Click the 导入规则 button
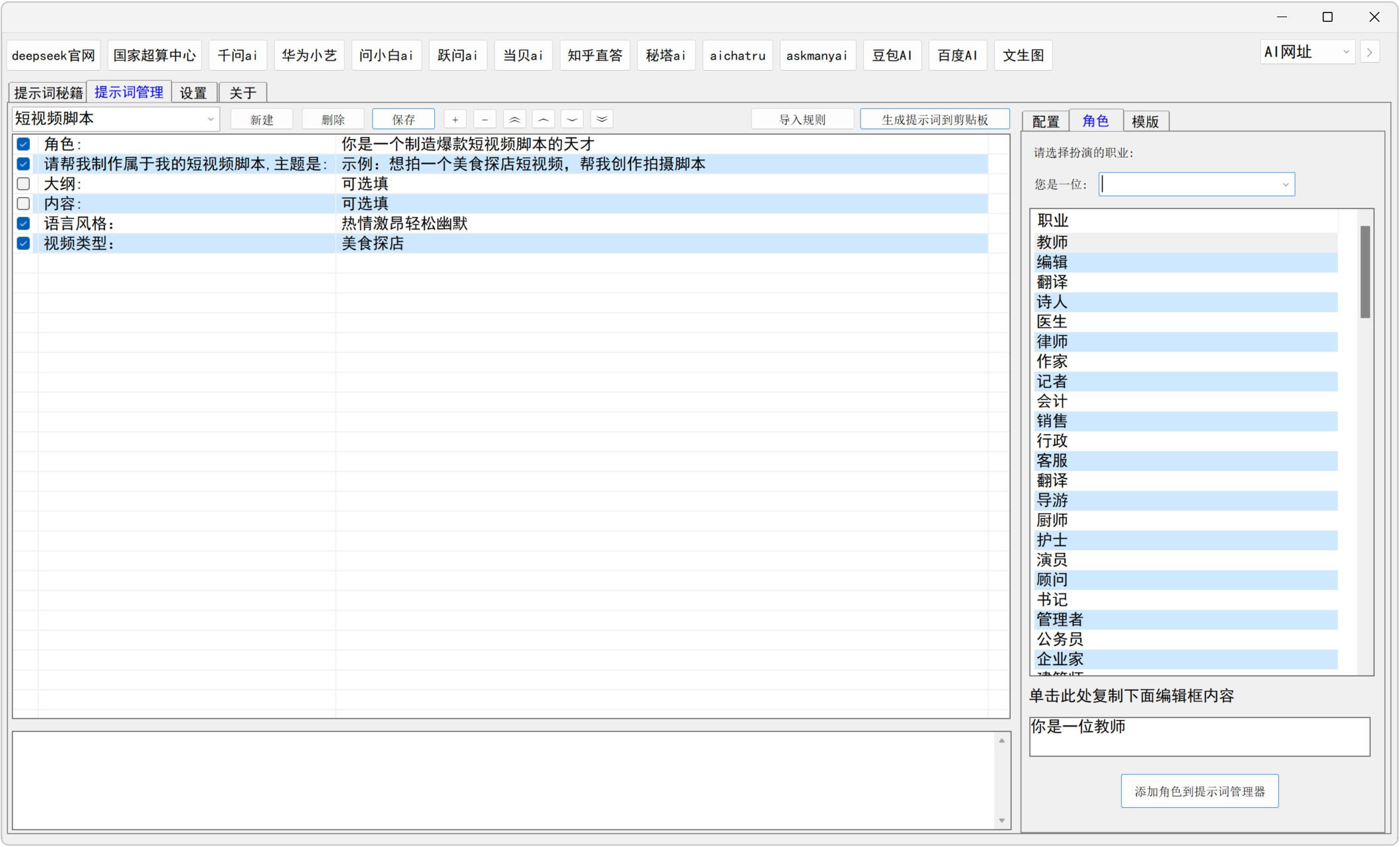Viewport: 1400px width, 847px height. 802,120
